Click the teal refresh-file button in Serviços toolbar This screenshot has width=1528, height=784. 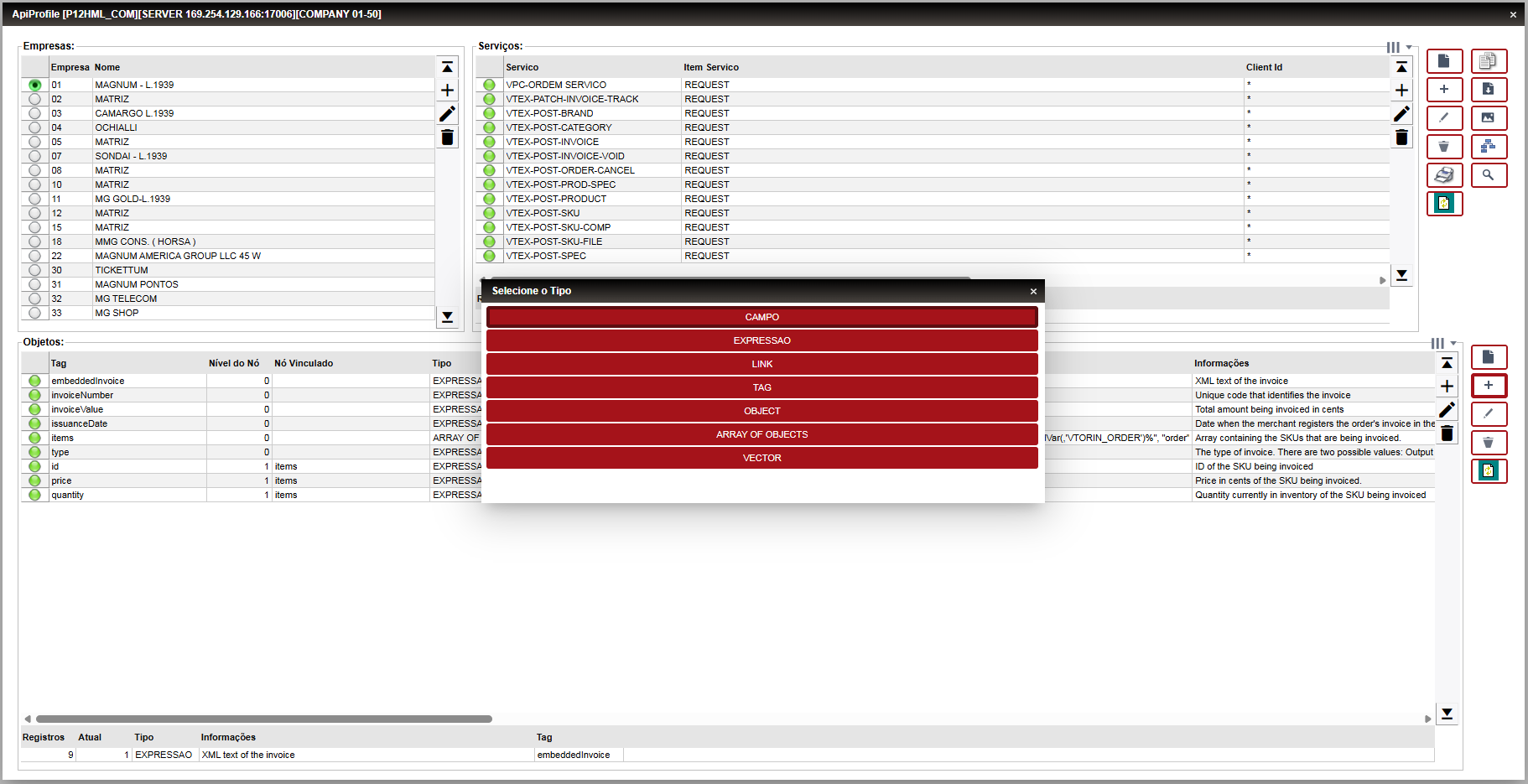pyautogui.click(x=1444, y=204)
